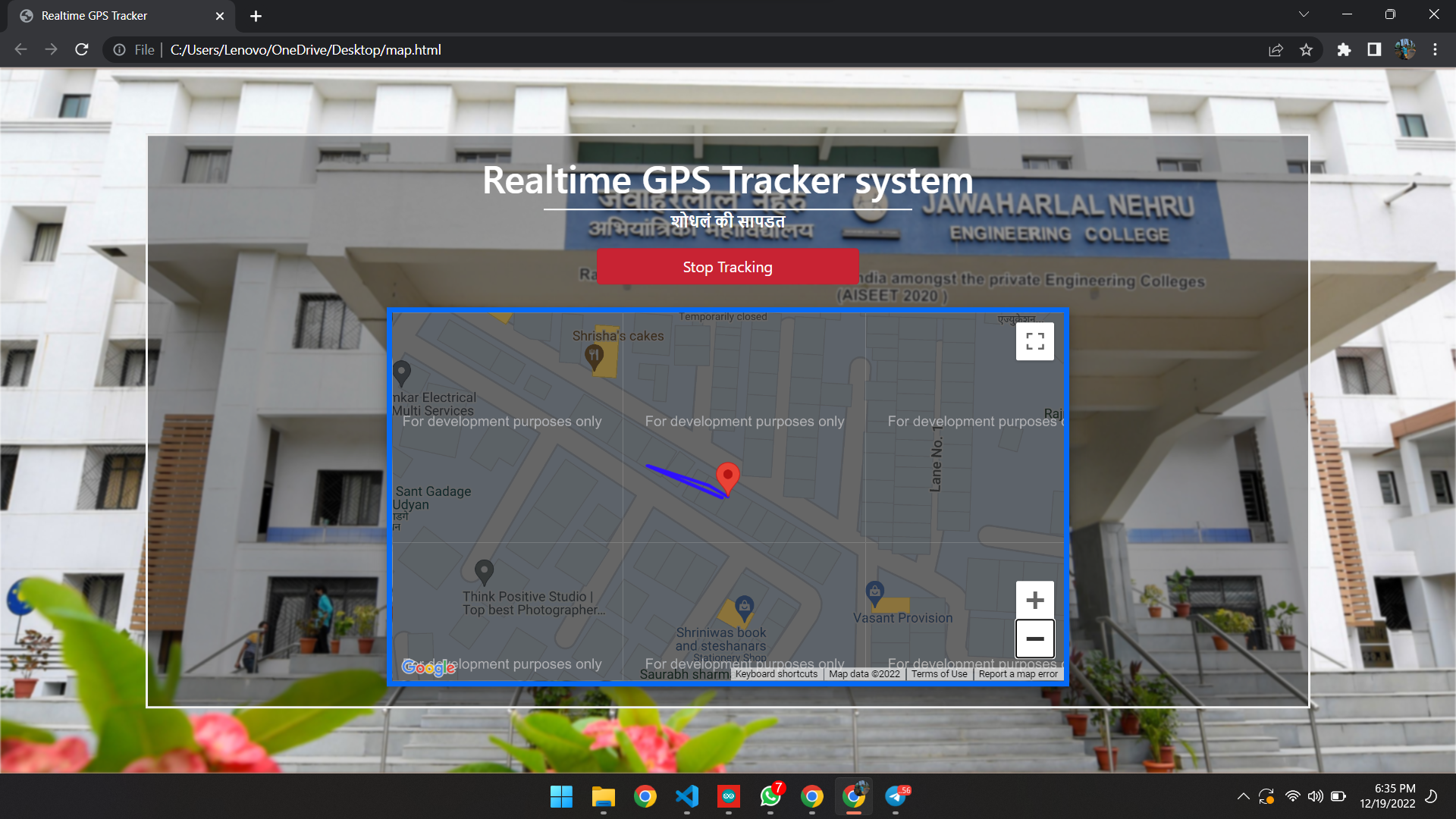Click the Google logo on map
The image size is (1456, 819).
(428, 667)
